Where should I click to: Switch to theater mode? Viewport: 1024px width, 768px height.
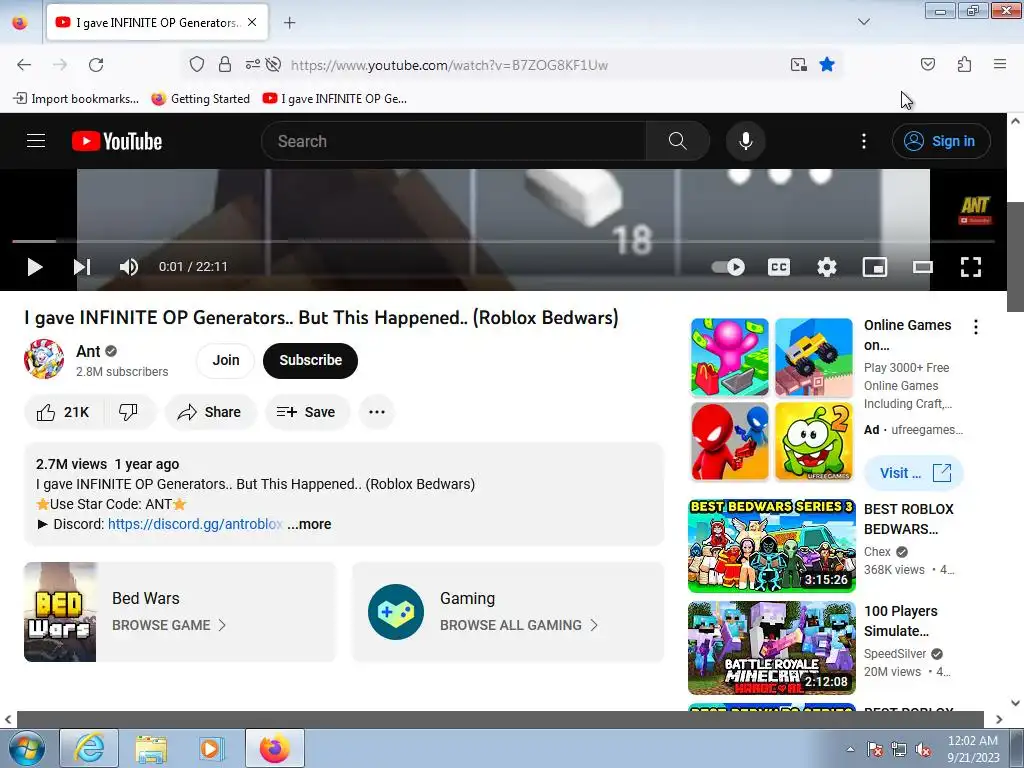tap(923, 266)
